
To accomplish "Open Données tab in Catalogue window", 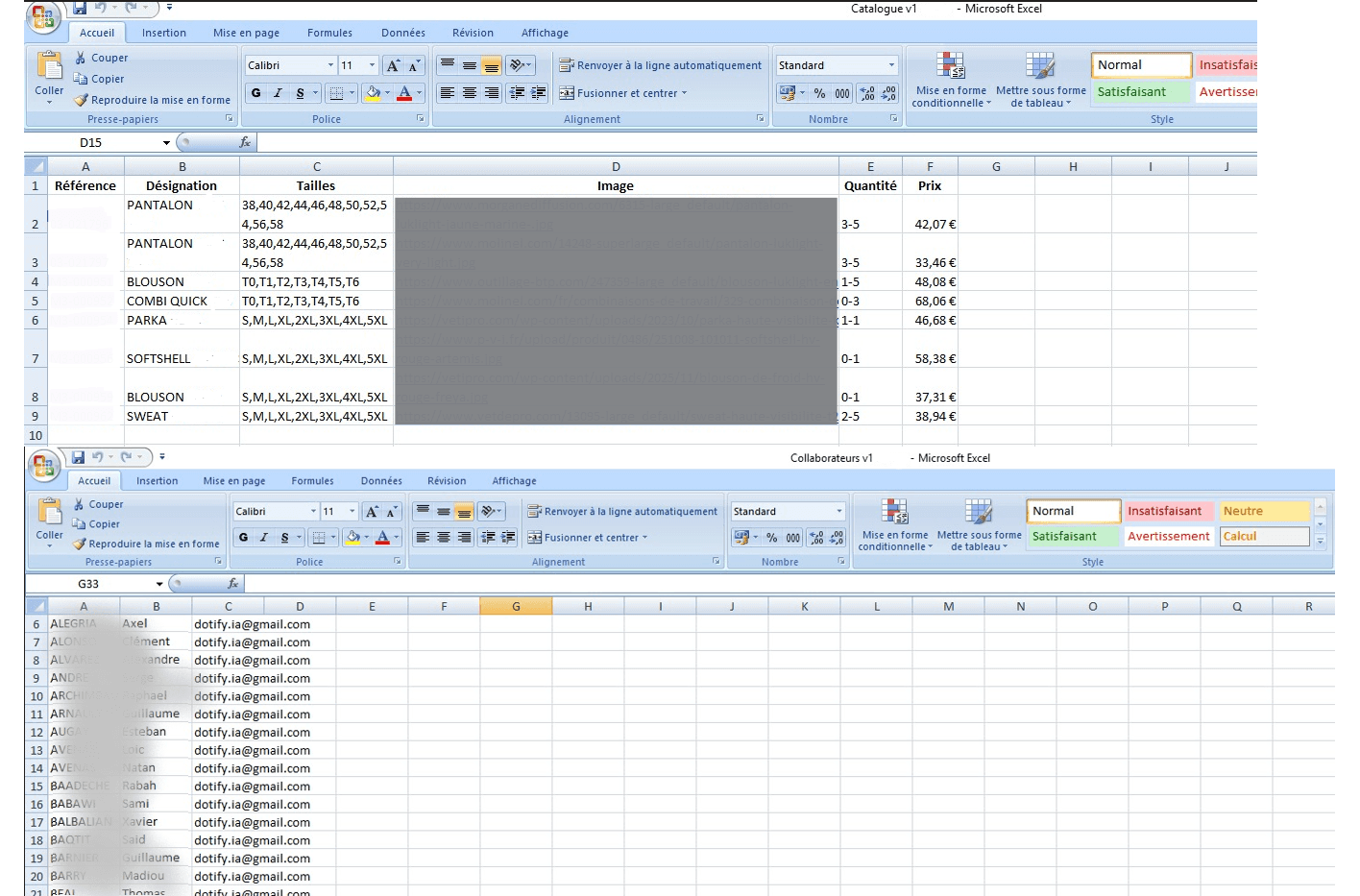I will click(x=403, y=33).
